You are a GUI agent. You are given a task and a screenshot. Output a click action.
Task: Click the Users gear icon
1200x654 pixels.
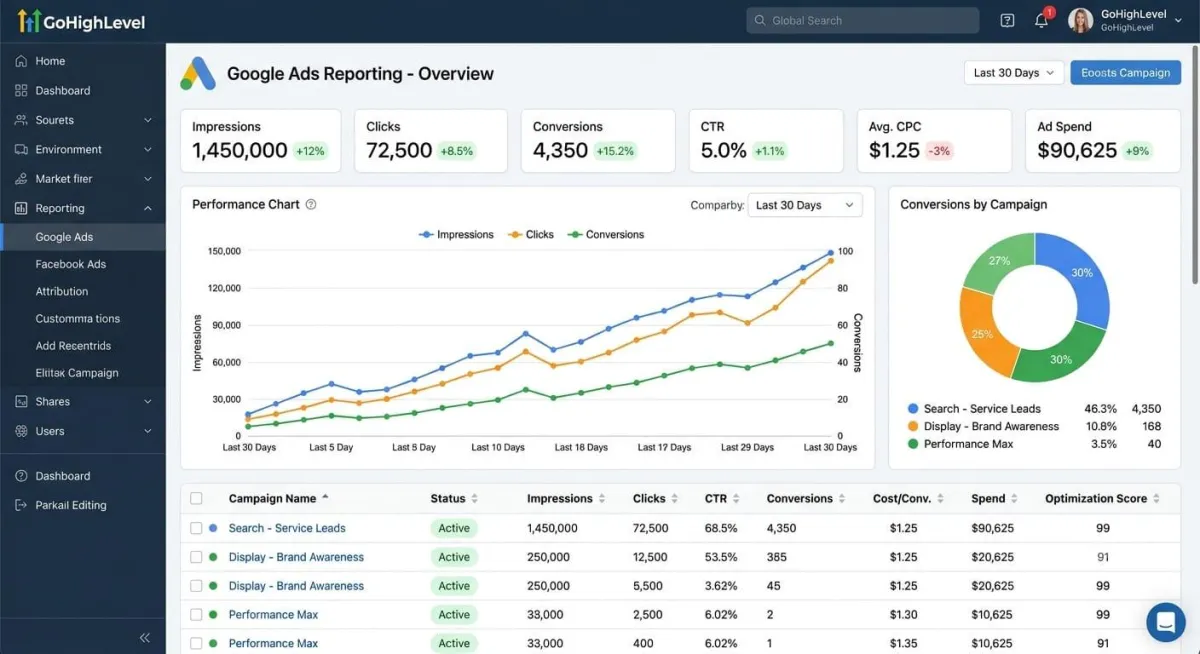pos(21,431)
